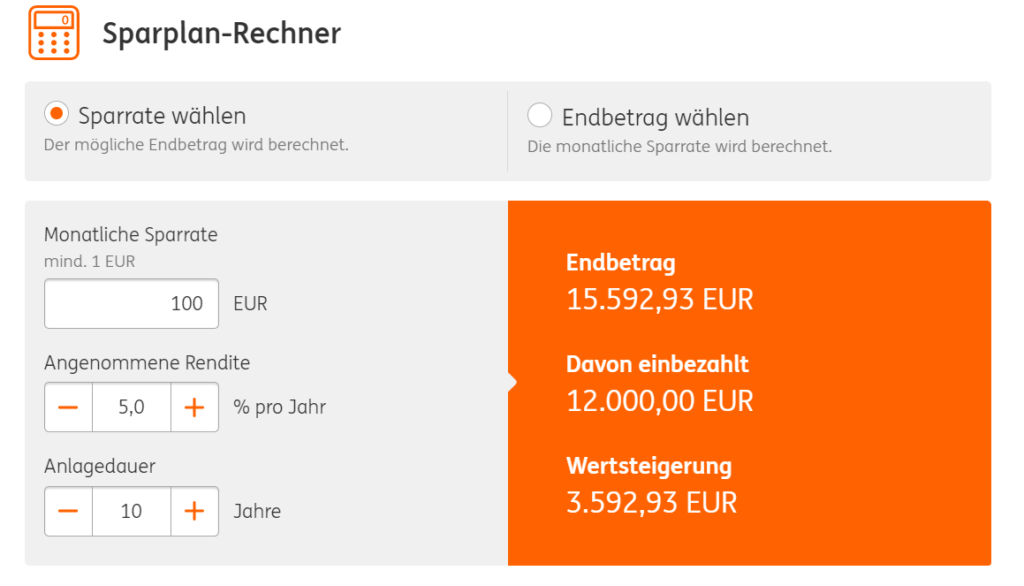
Task: Click the Monatliche Sparrate input showing 100
Action: tap(131, 303)
